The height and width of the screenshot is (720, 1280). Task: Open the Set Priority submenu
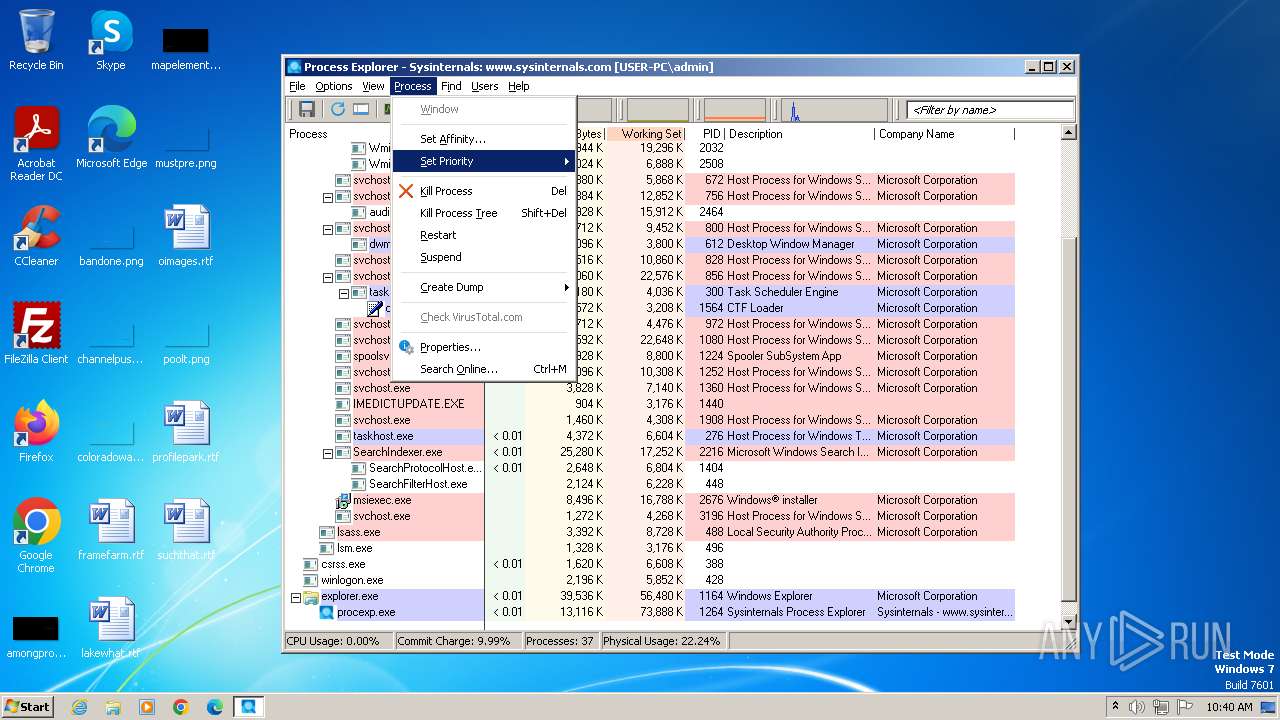tap(484, 161)
